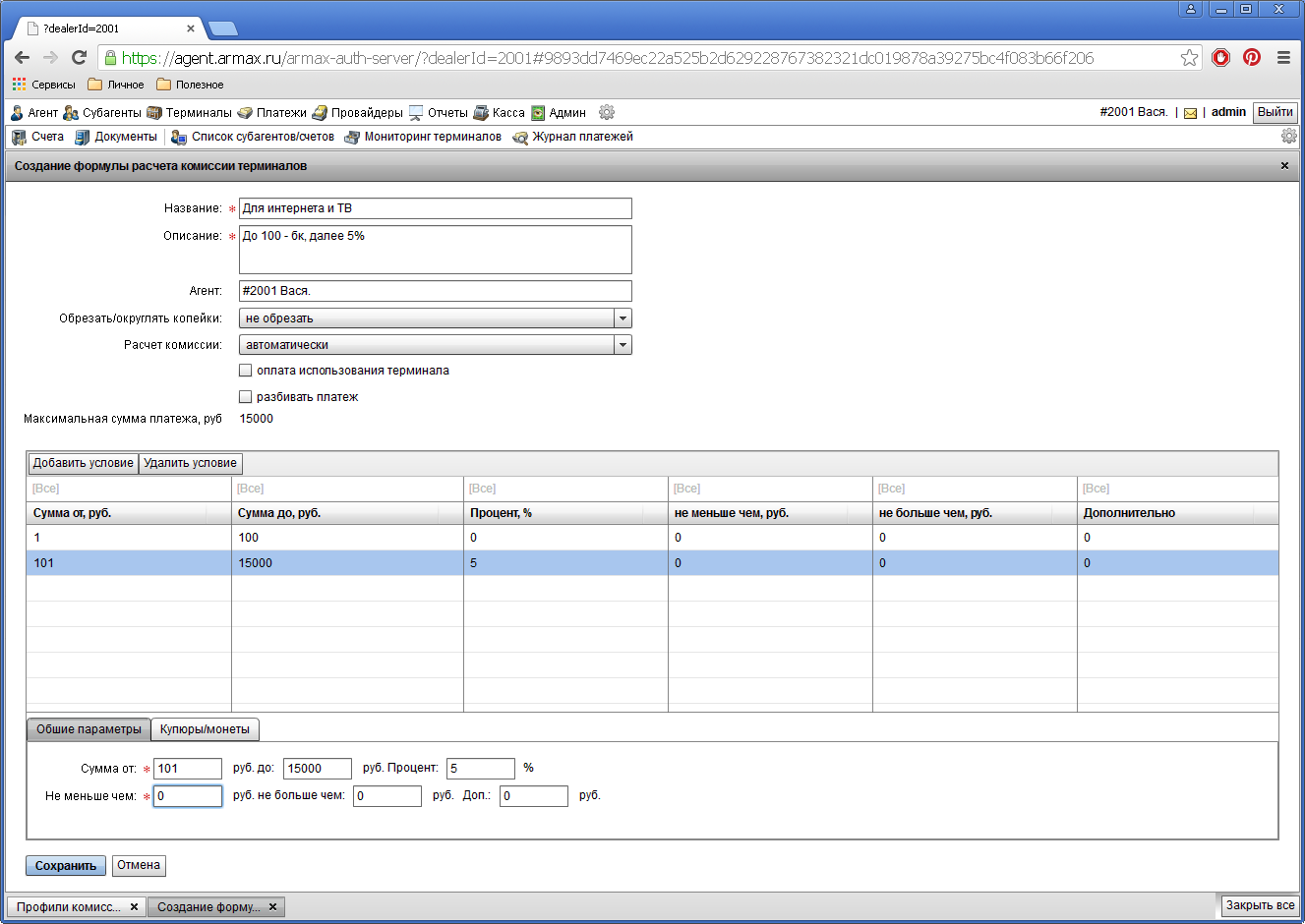Click the Процент input field
The width and height of the screenshot is (1305, 924).
pyautogui.click(x=481, y=769)
